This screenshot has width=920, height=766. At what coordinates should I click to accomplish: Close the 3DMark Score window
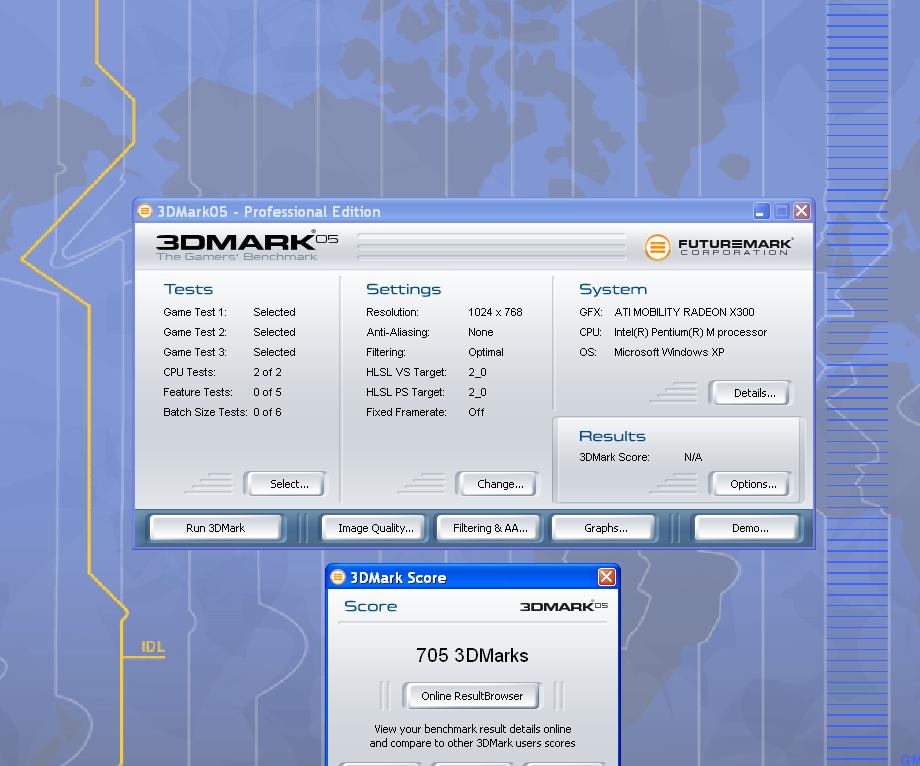[607, 577]
